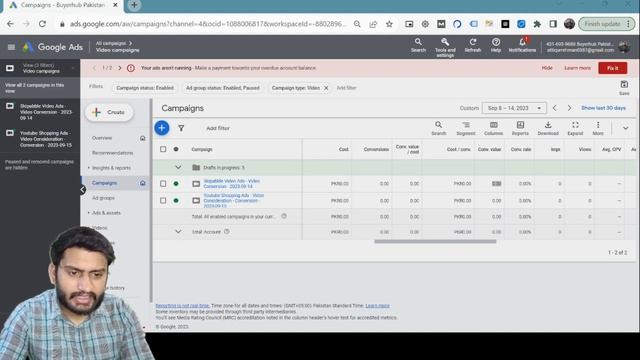Open Recommendations in sidebar
This screenshot has height=360, width=640.
click(113, 153)
